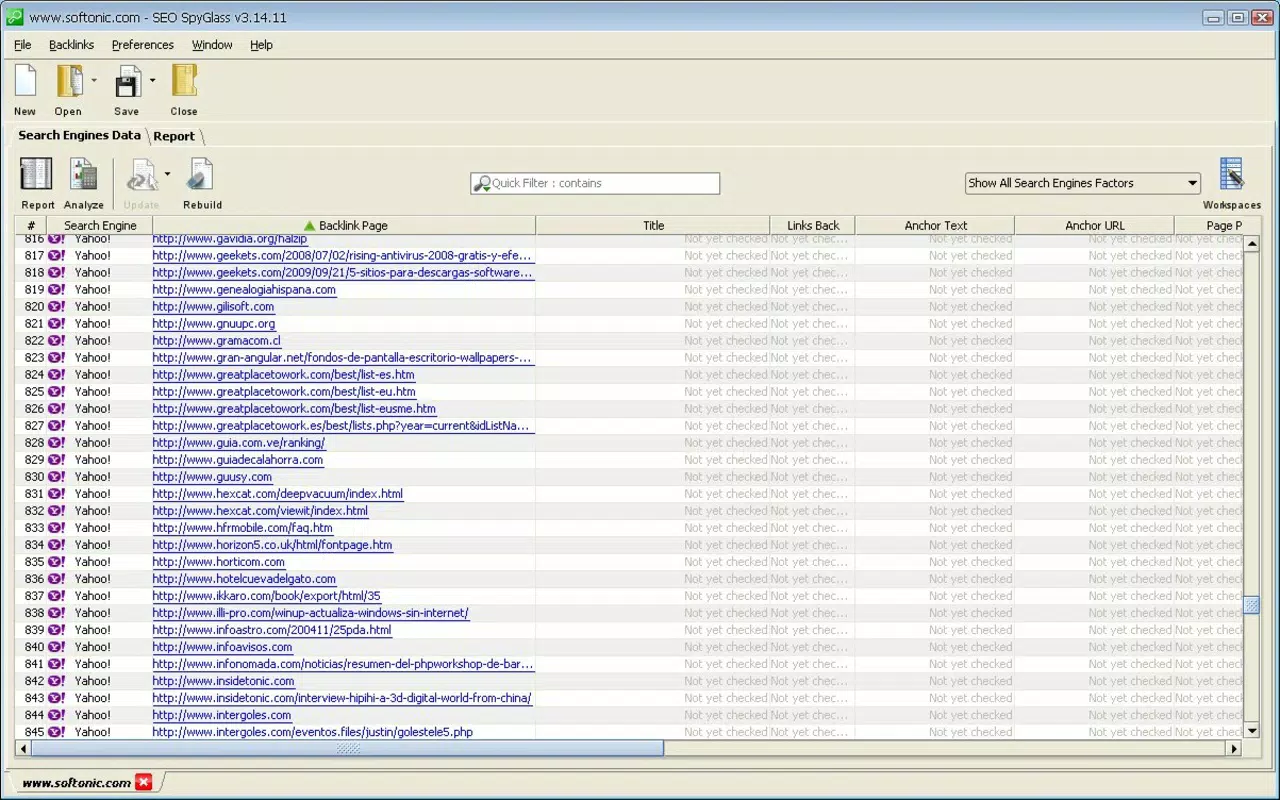The width and height of the screenshot is (1280, 800).
Task: Open the www.gramacom.cl backlink
Action: [216, 340]
